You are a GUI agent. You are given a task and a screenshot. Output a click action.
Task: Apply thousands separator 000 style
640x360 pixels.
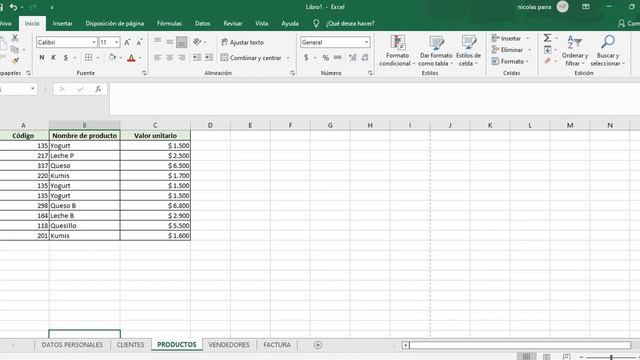(338, 58)
